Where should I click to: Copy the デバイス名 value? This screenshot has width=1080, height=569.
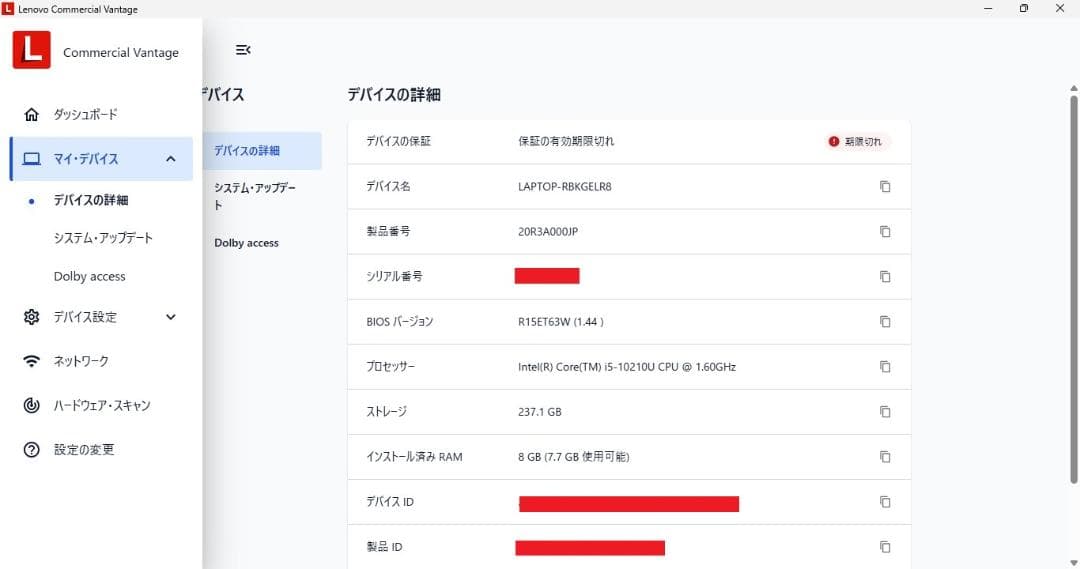885,187
